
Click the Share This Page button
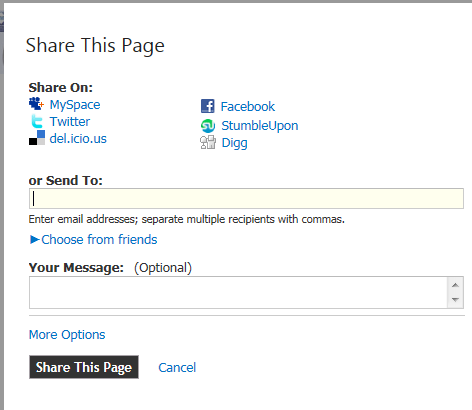(x=84, y=367)
